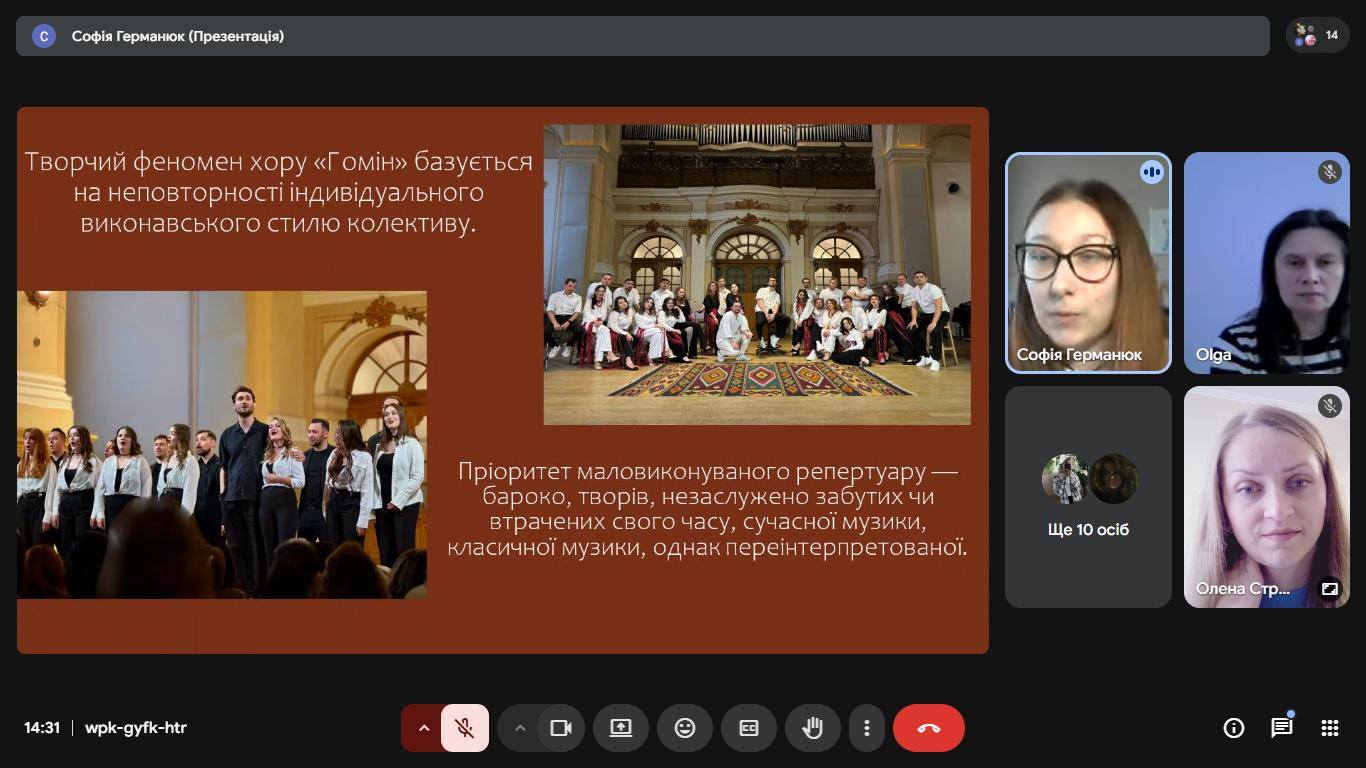Click Софія Германюк's video tile

(x=1088, y=262)
